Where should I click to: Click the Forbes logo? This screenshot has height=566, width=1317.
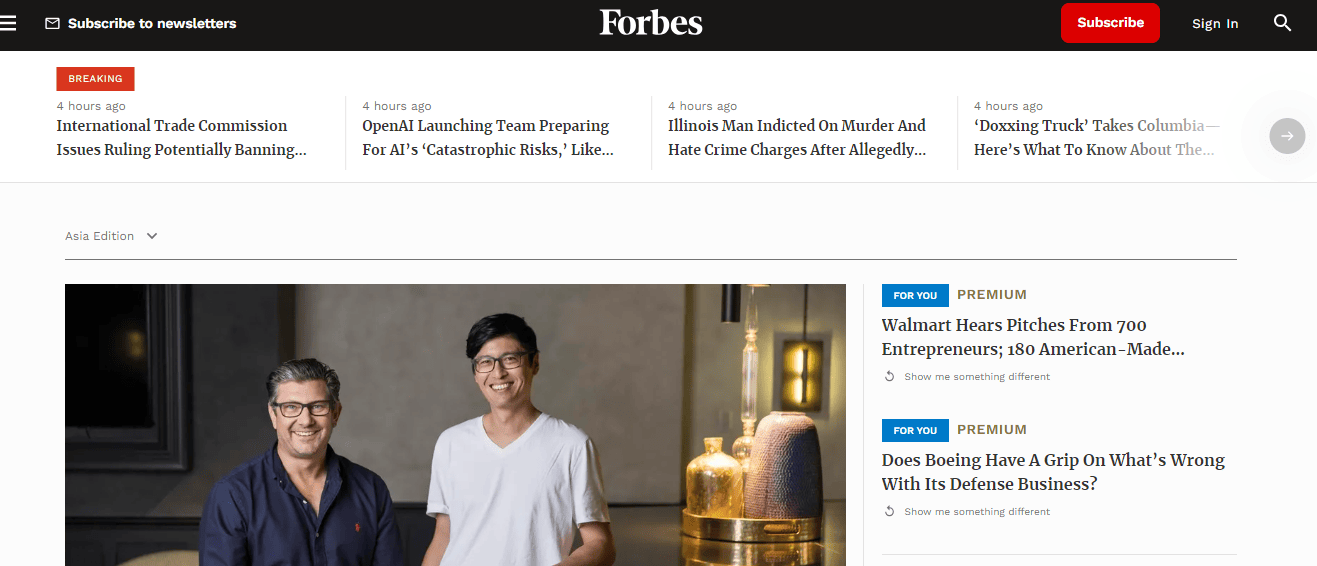651,23
